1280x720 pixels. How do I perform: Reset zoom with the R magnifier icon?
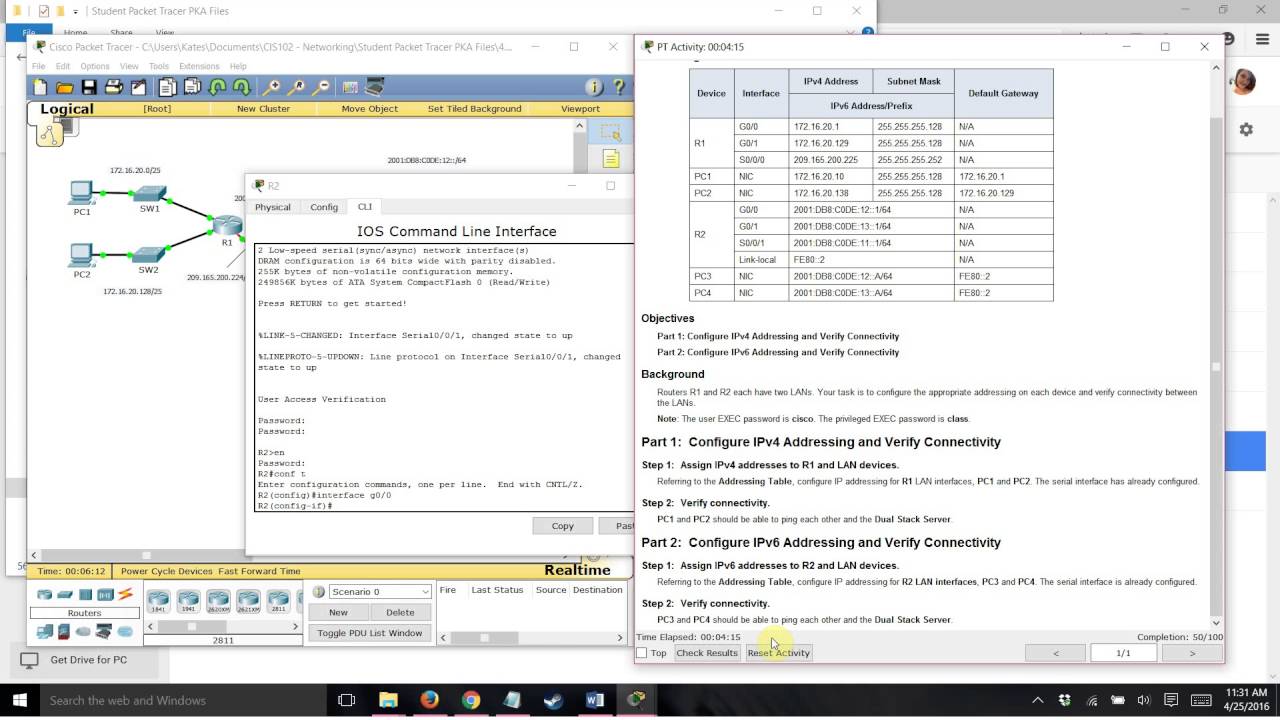pyautogui.click(x=295, y=87)
